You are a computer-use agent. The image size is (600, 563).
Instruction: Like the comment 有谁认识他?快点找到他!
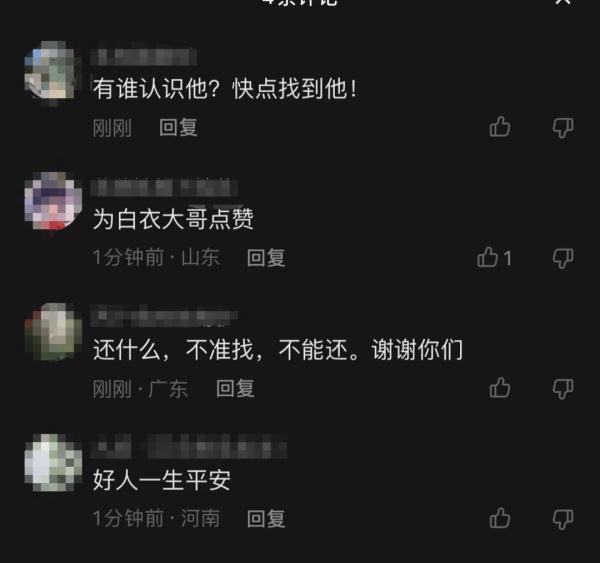tap(500, 127)
